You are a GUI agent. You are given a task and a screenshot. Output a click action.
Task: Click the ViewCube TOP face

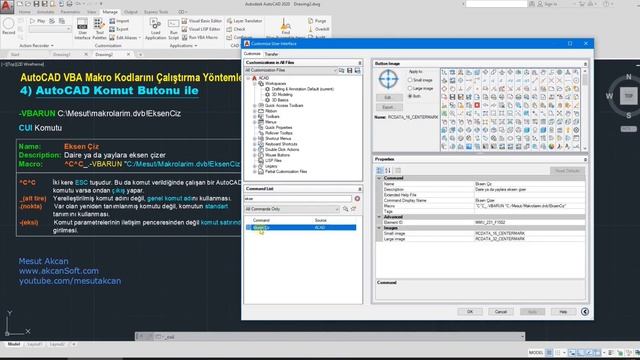pos(629,96)
